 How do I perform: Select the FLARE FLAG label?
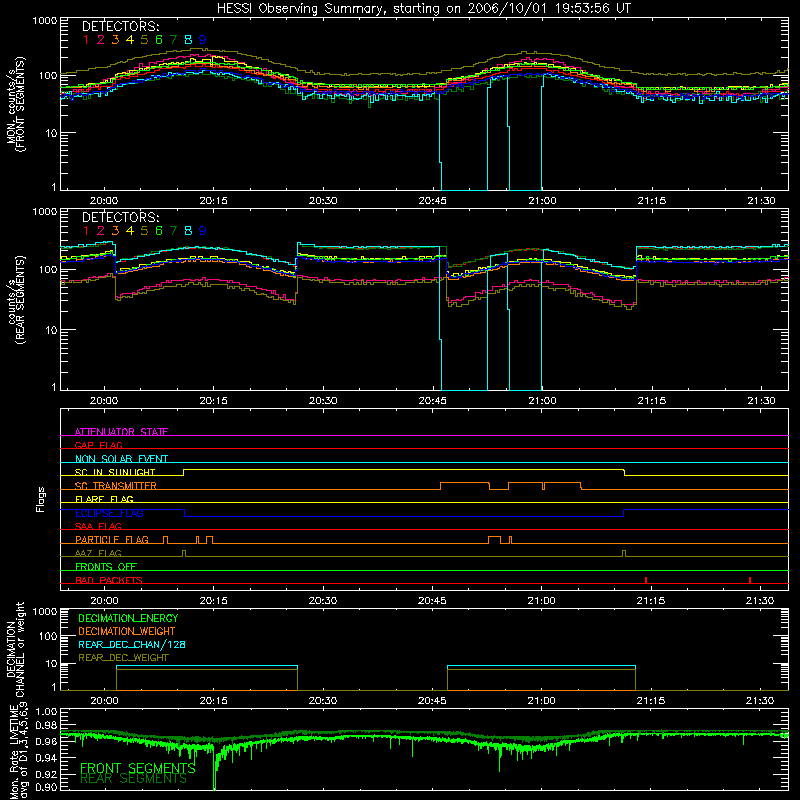(x=104, y=499)
